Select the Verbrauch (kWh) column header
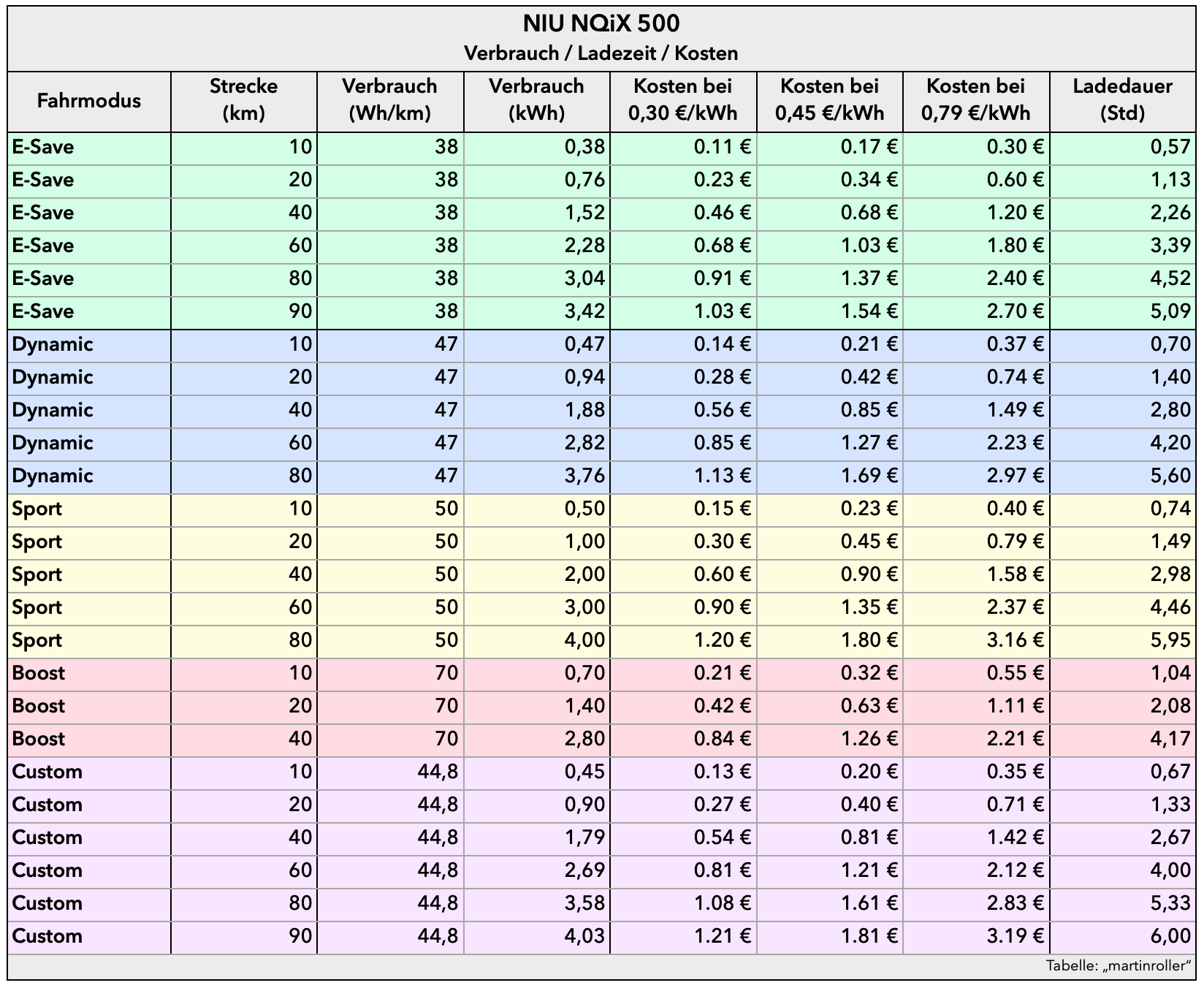The image size is (1204, 988). tap(536, 100)
